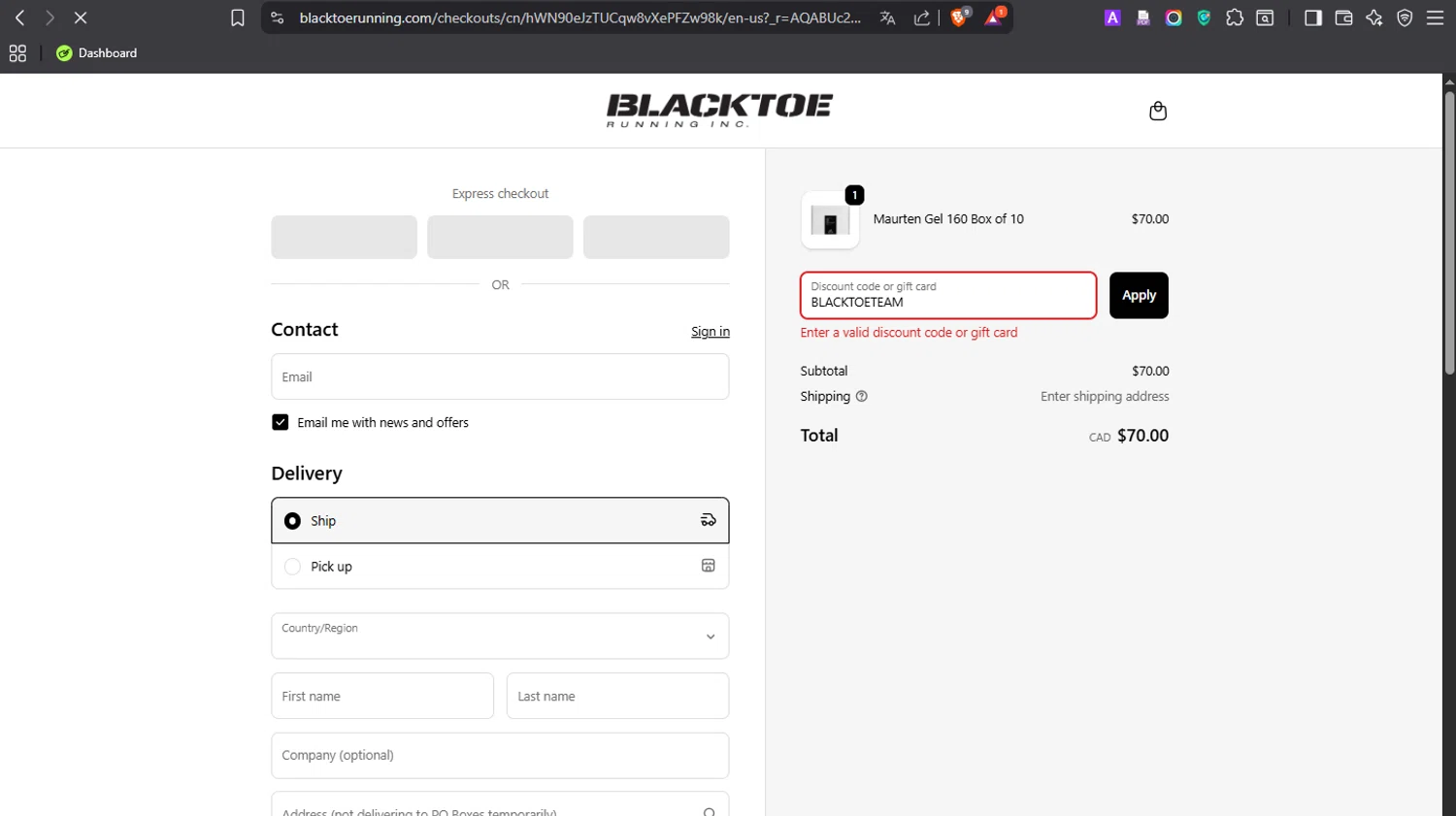
Task: Click the Maurten Gel product thumbnail
Action: click(x=830, y=220)
